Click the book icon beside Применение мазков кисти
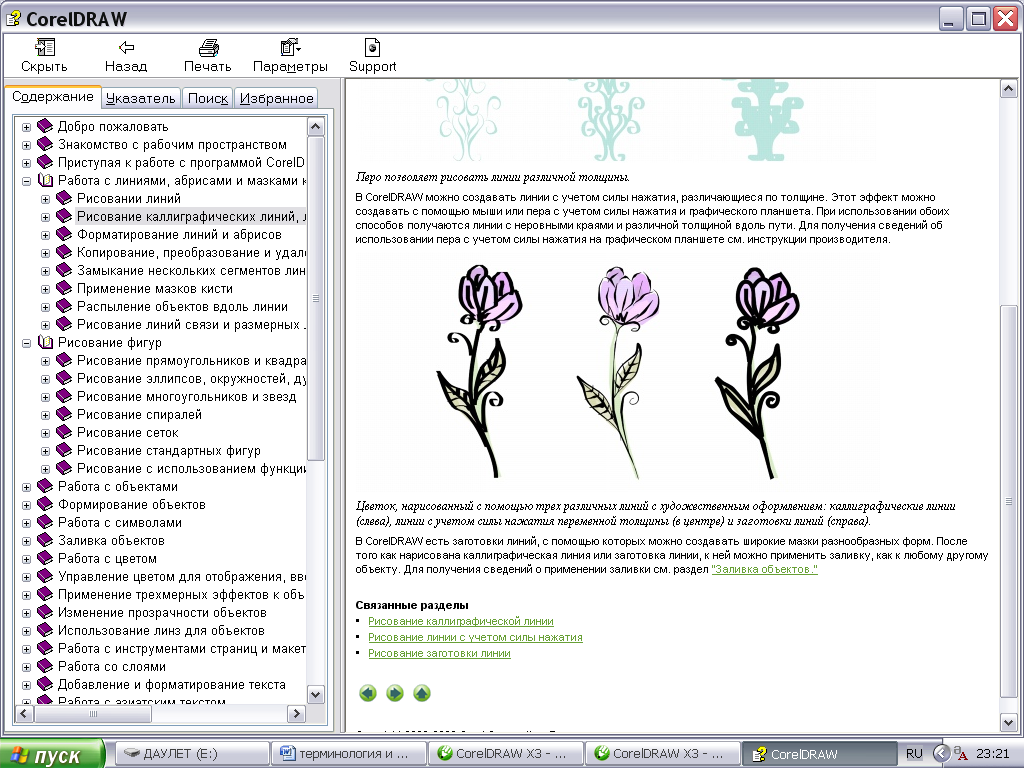Viewport: 1024px width, 768px height. coord(63,288)
